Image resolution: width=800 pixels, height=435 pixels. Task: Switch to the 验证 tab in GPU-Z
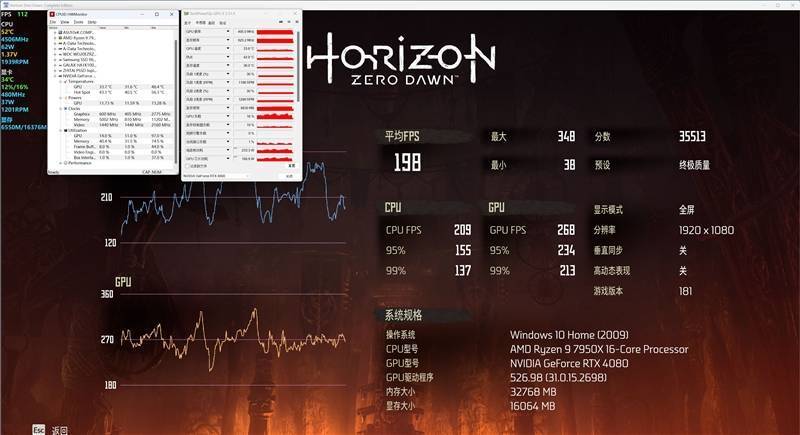222,23
